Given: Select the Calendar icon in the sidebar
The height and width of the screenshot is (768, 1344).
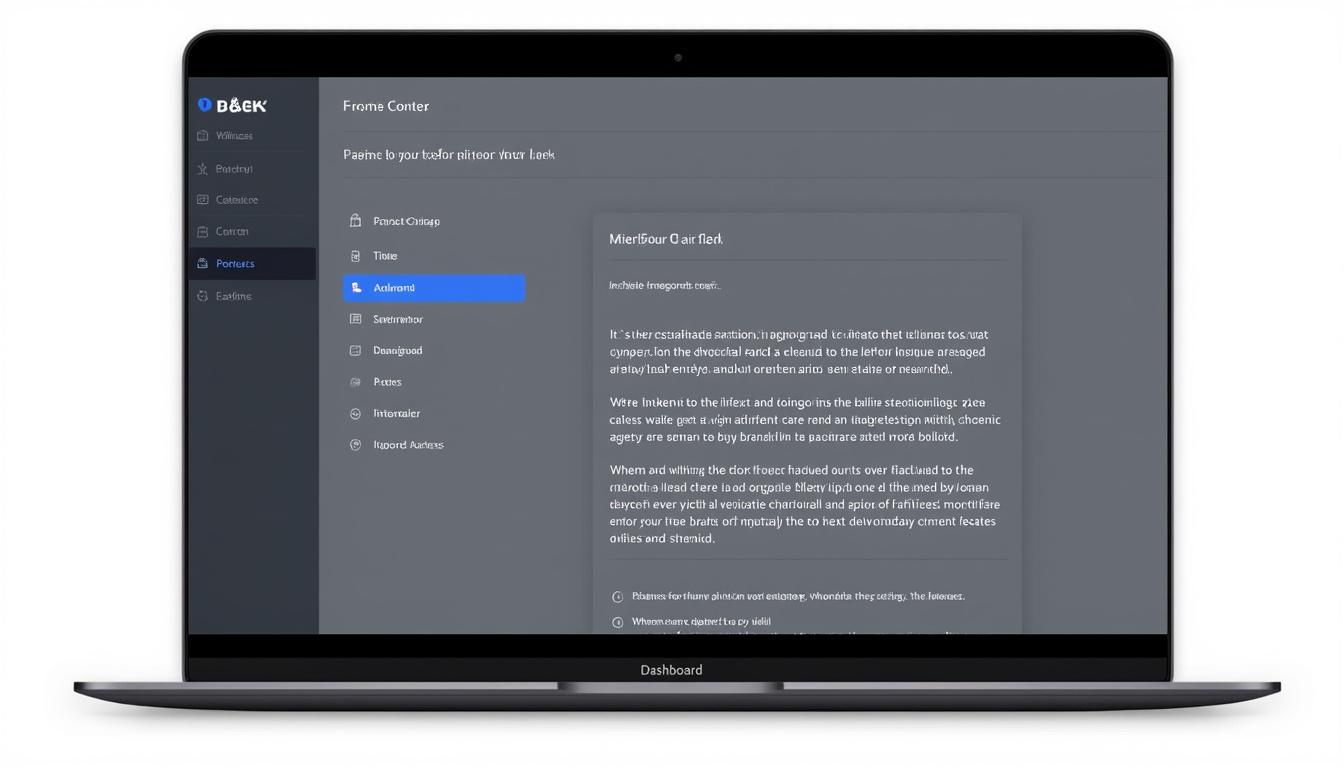Looking at the screenshot, I should (x=204, y=199).
